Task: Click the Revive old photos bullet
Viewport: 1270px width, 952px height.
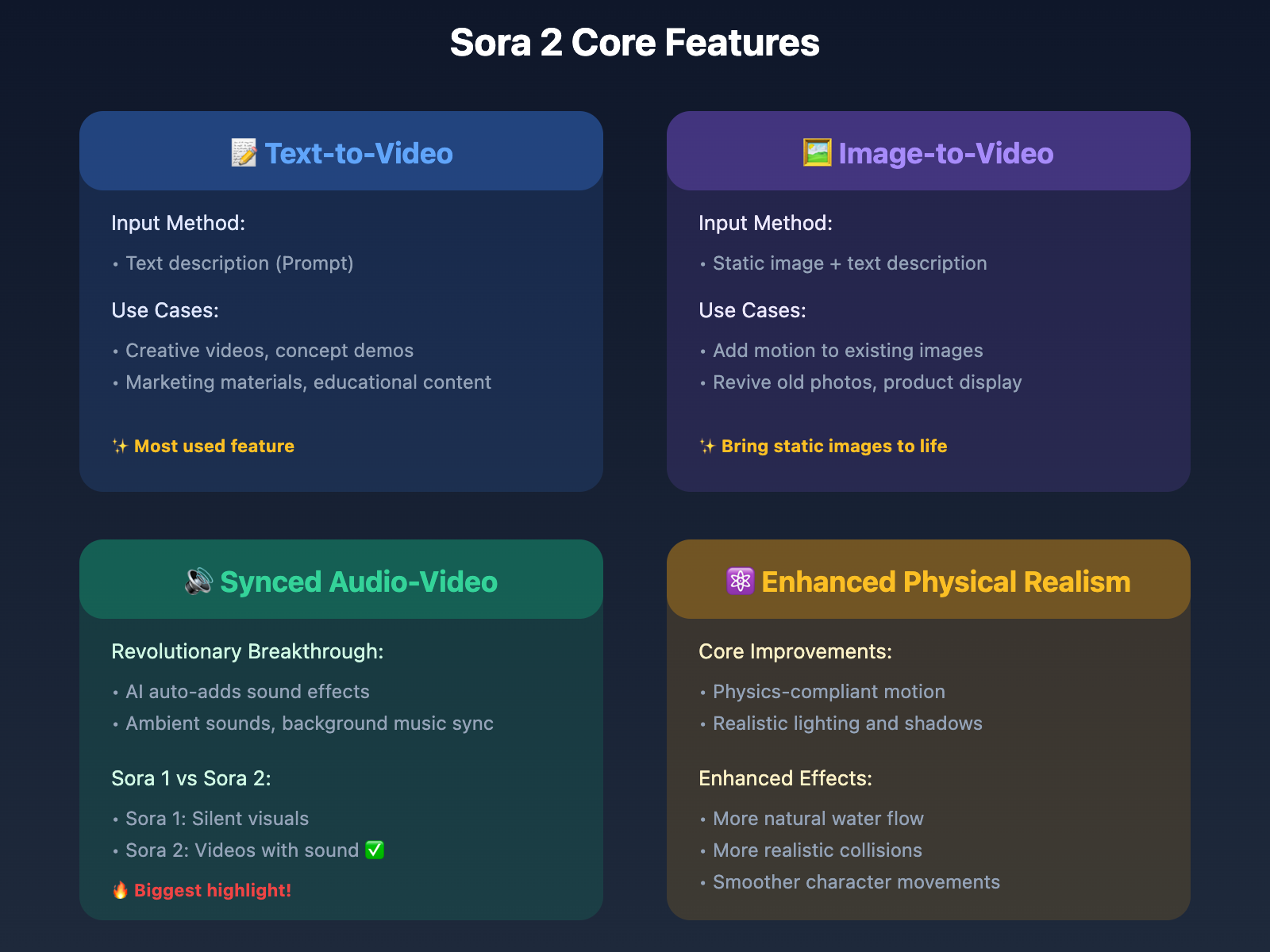Action: pyautogui.click(x=867, y=382)
